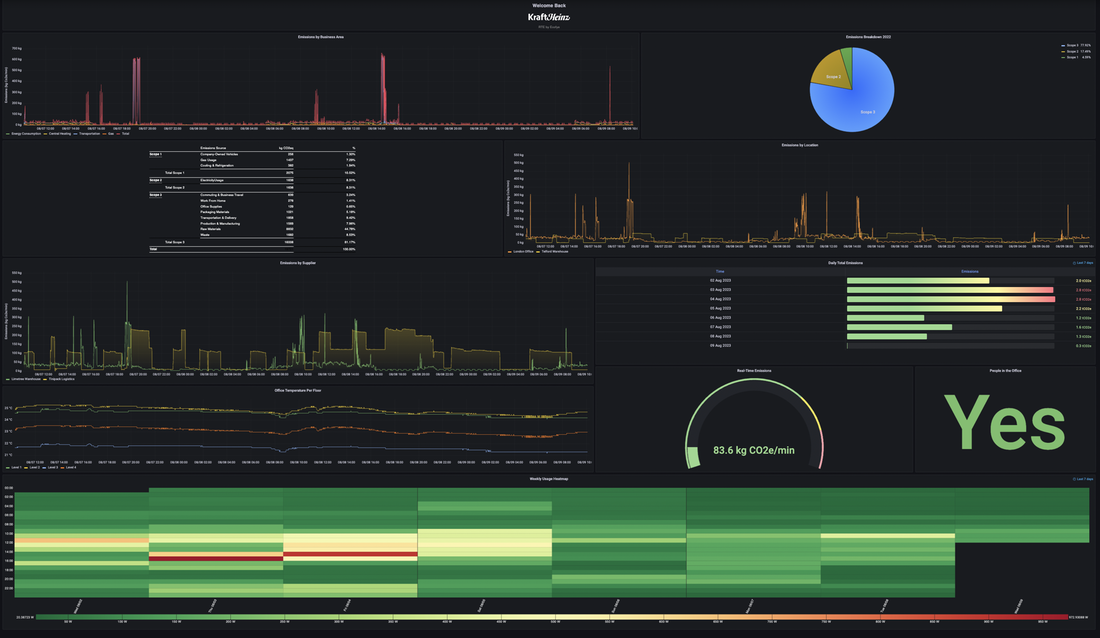Click the clock icon beside Last 7 days on Daily Total Emissions
The image size is (1100, 638).
[x=1074, y=263]
